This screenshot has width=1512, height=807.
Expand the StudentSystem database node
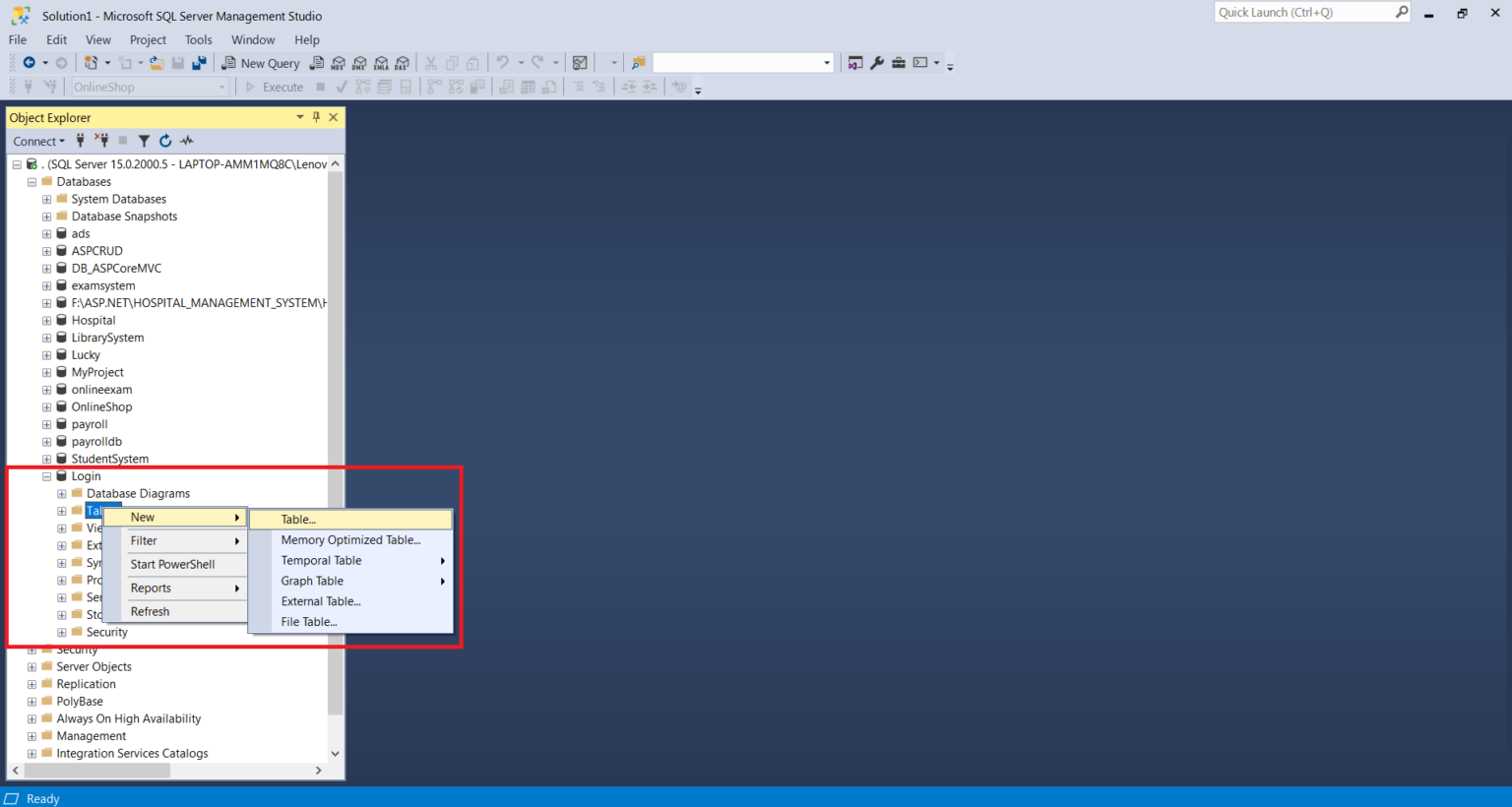click(x=45, y=459)
